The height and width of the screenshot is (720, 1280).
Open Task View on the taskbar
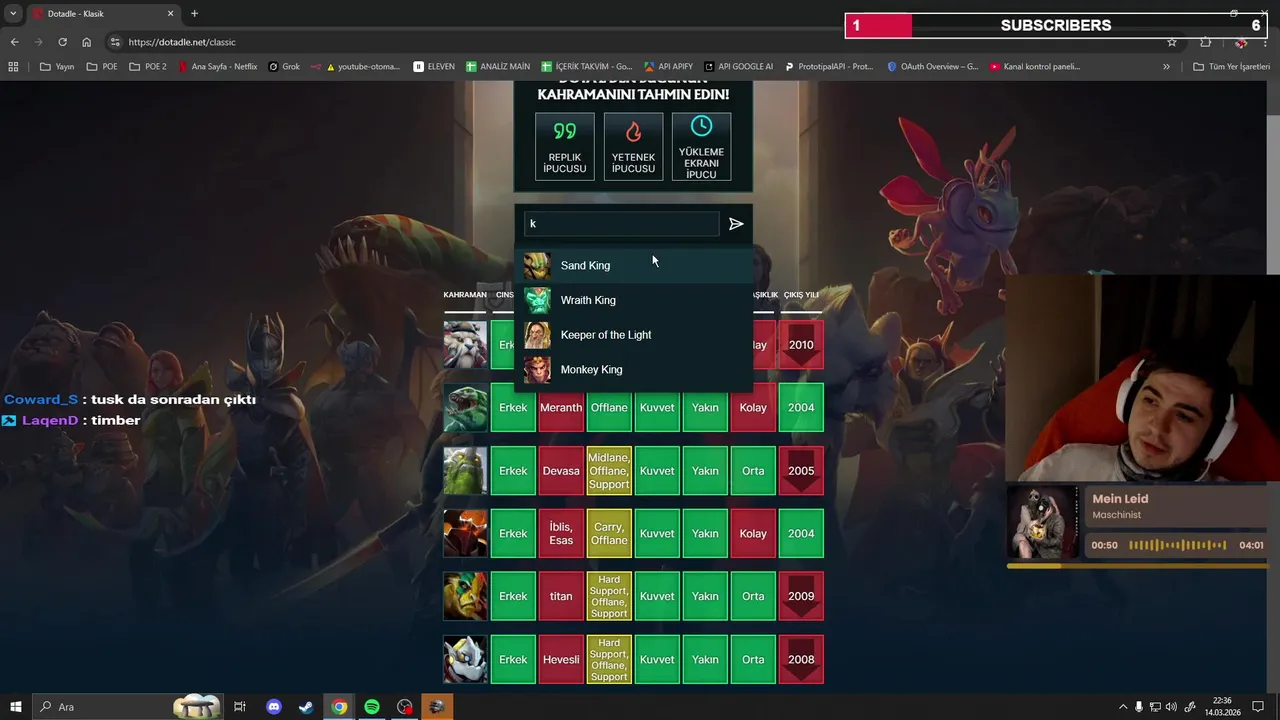pos(240,707)
